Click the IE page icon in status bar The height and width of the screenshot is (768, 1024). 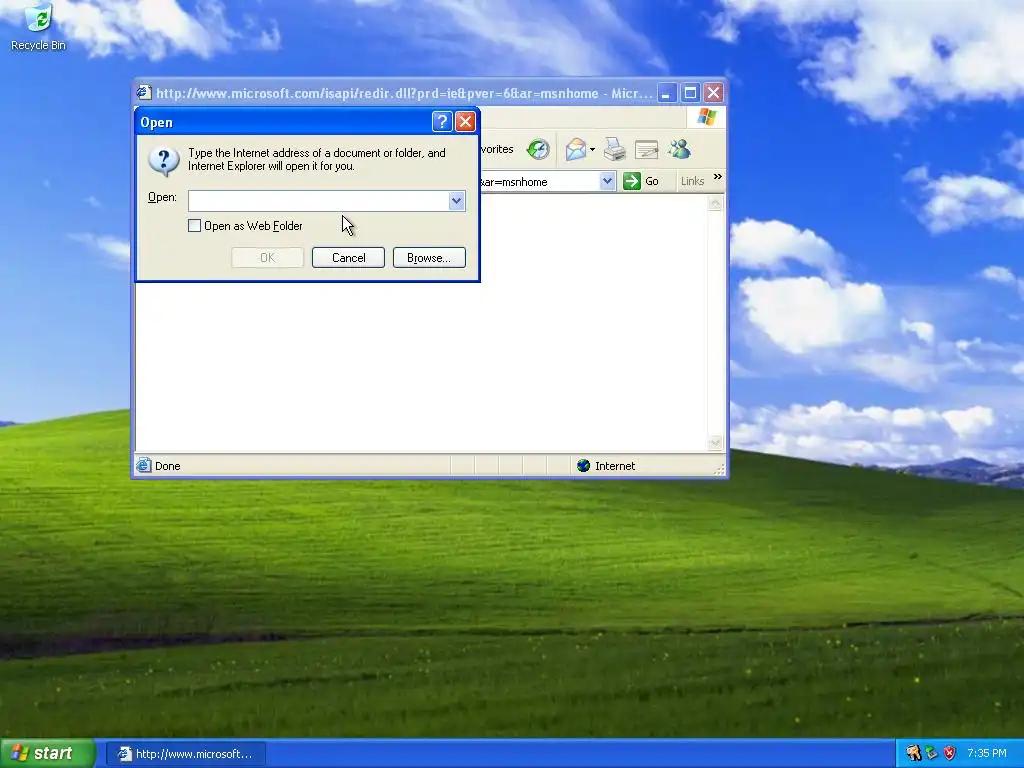[143, 466]
